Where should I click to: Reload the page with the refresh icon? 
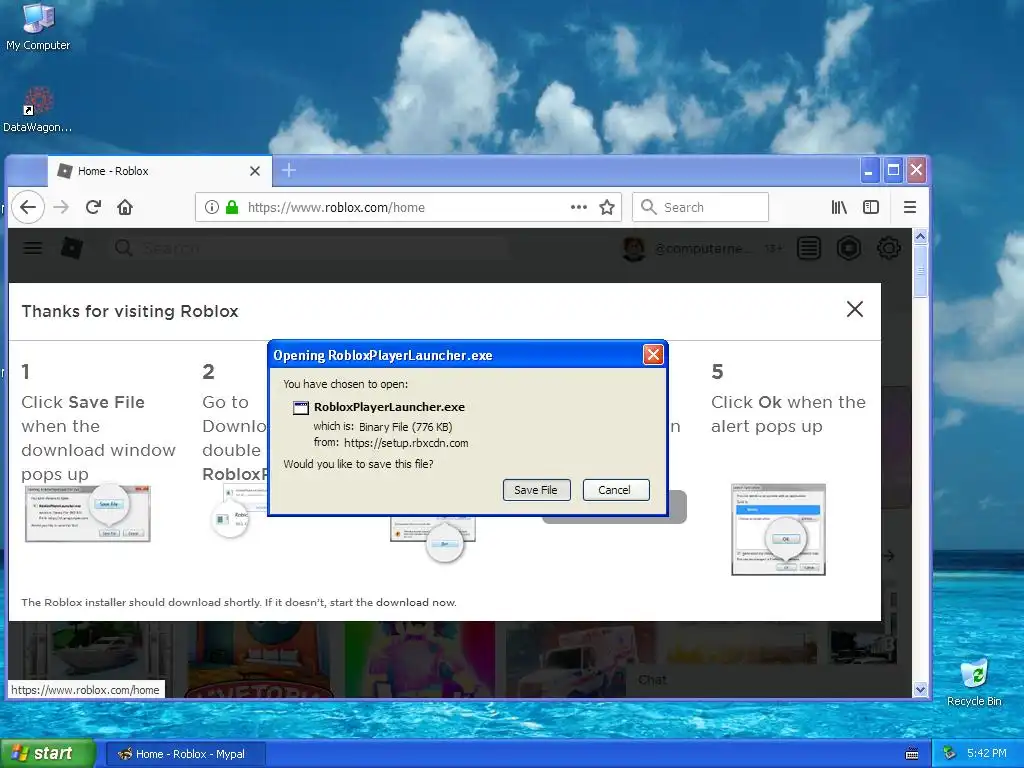[93, 207]
